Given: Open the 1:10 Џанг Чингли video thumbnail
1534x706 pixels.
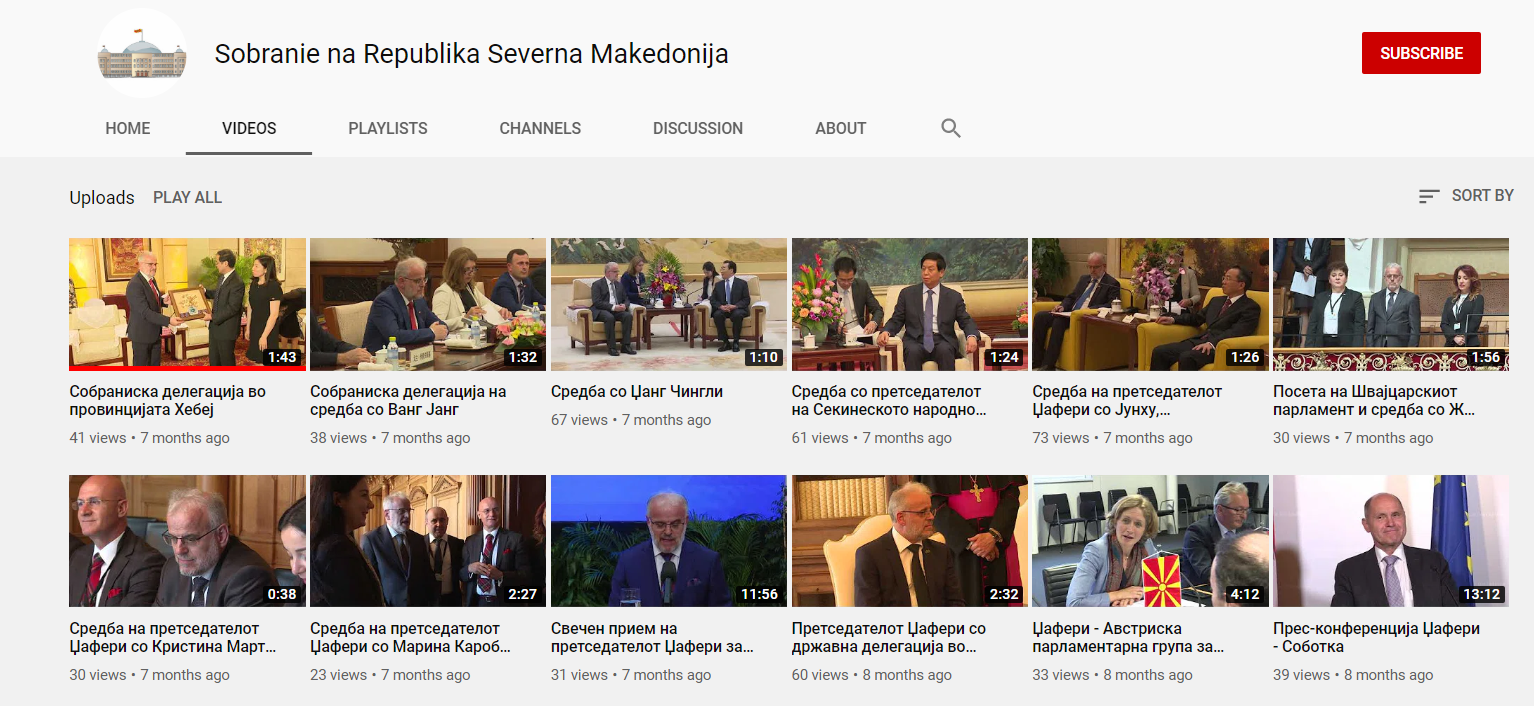Looking at the screenshot, I should click(669, 304).
